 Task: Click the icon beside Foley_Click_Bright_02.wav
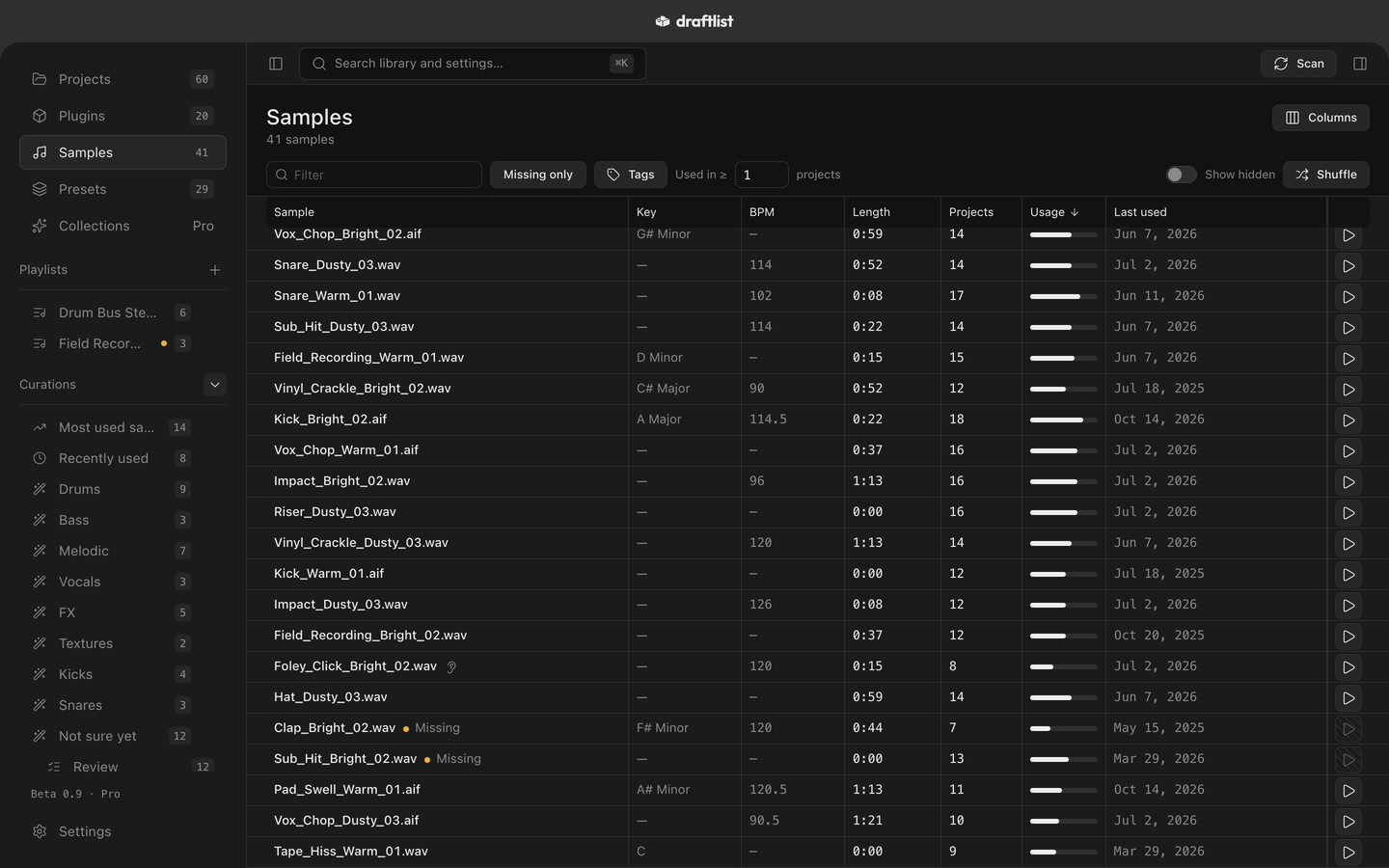point(450,666)
